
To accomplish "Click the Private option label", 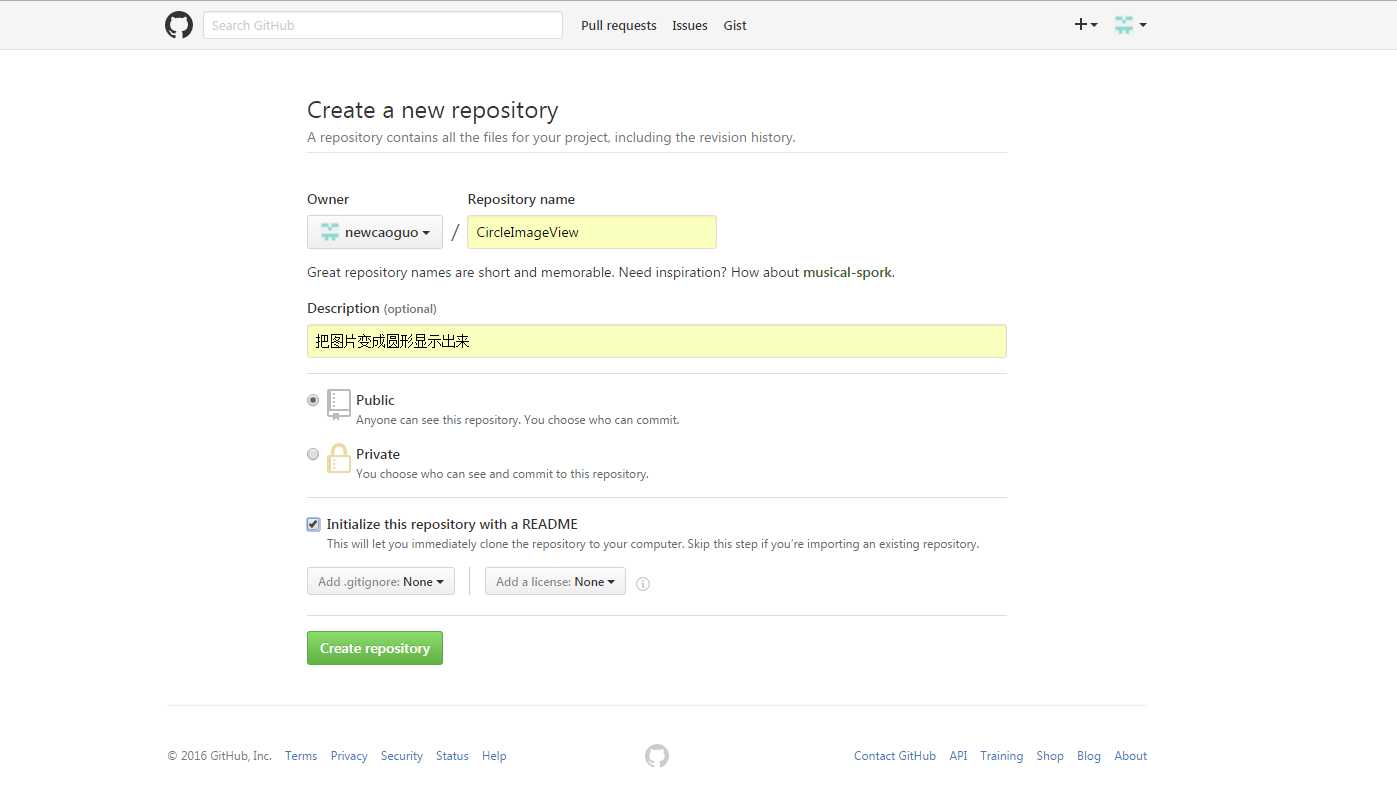I will point(378,454).
